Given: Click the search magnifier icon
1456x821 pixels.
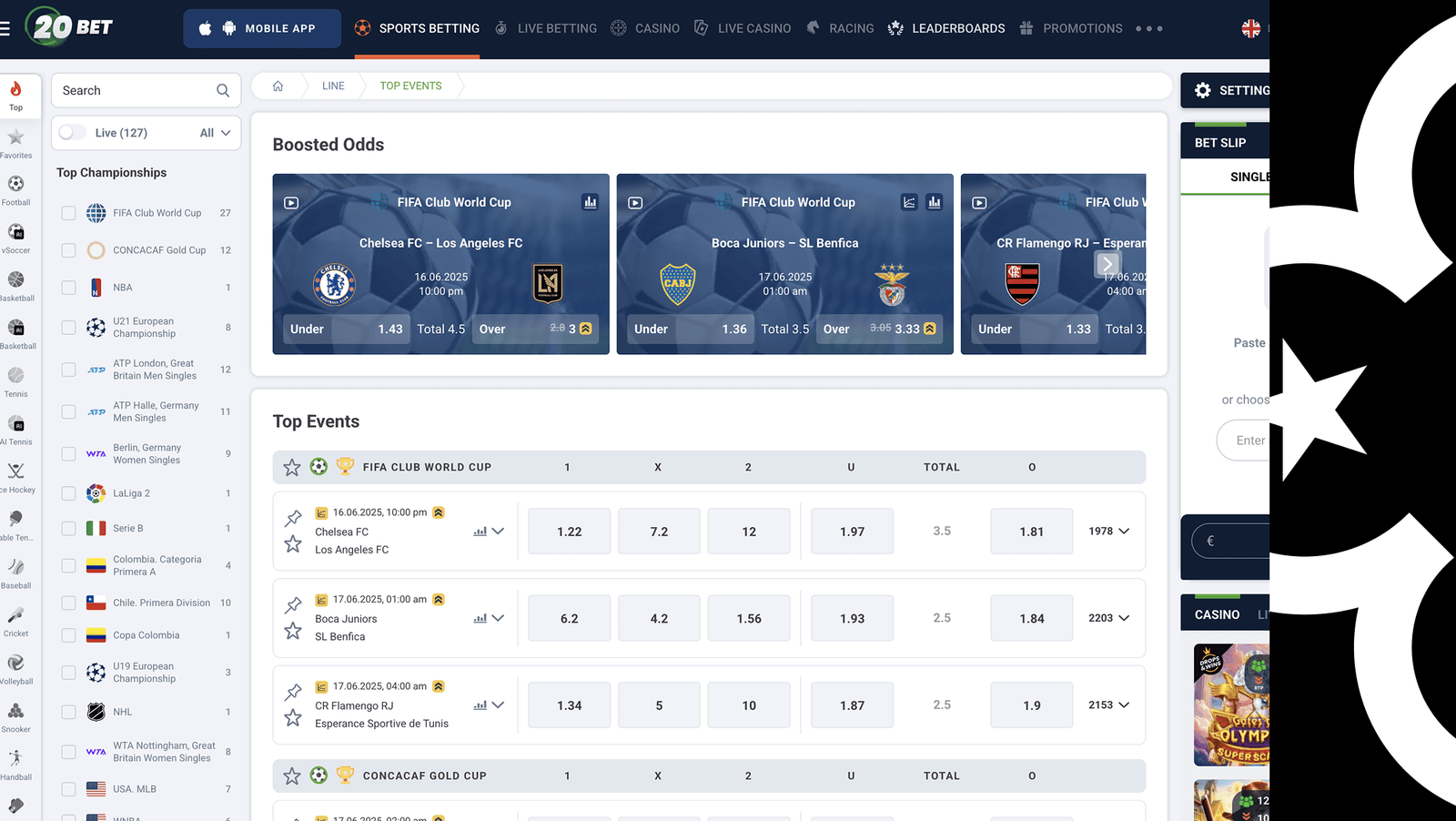Looking at the screenshot, I should pyautogui.click(x=223, y=91).
